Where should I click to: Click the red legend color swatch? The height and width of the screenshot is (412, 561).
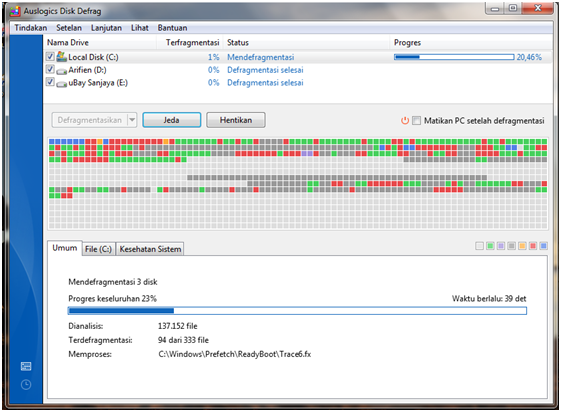click(x=533, y=246)
